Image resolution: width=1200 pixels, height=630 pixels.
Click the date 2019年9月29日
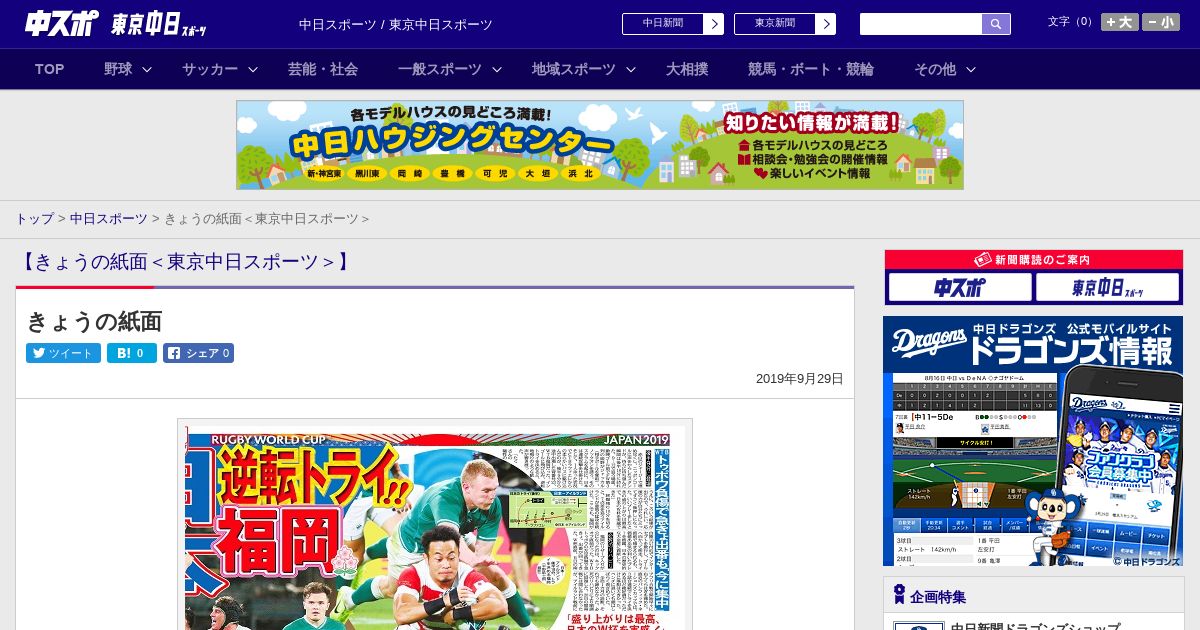(x=800, y=379)
